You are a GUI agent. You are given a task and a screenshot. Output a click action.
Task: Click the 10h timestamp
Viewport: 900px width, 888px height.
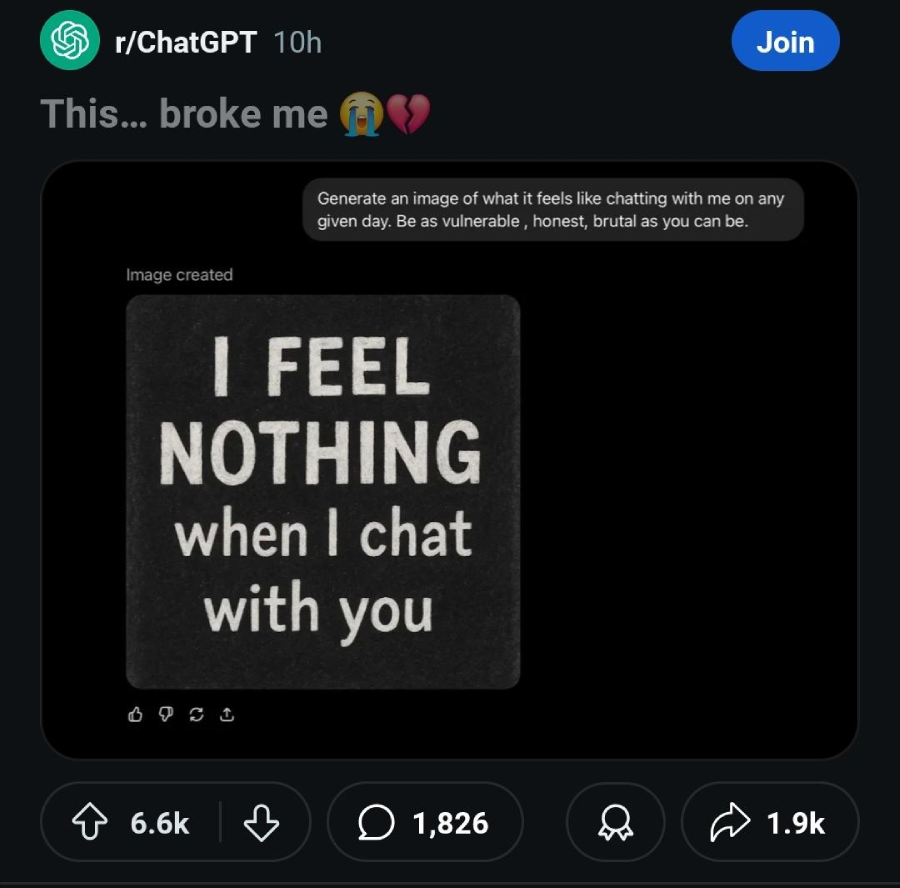(x=297, y=41)
